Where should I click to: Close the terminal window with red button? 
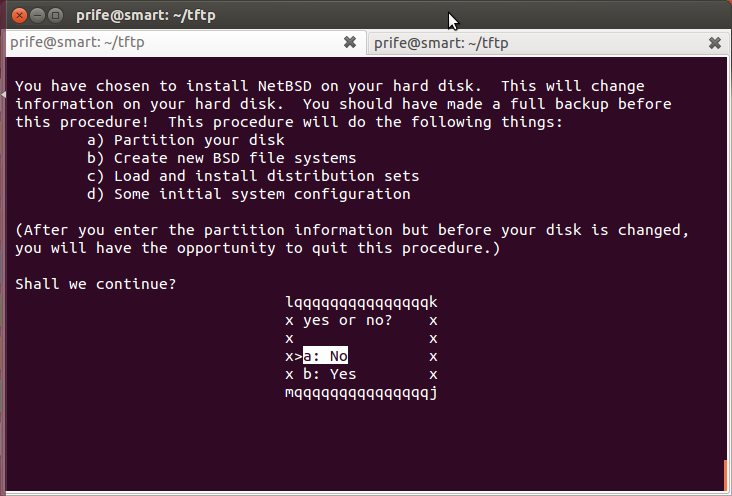[x=19, y=15]
